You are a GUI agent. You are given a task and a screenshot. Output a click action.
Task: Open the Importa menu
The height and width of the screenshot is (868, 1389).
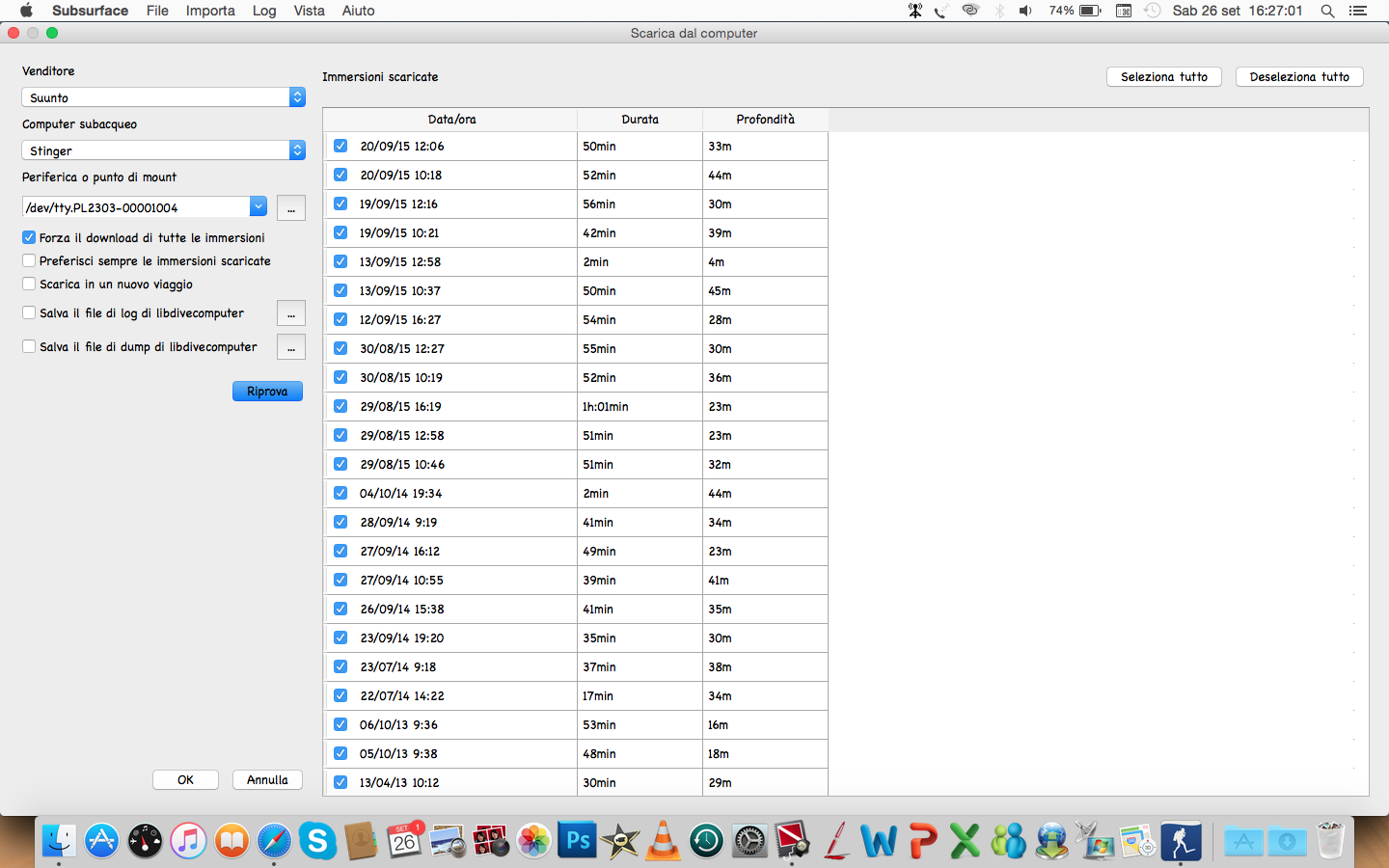point(210,11)
